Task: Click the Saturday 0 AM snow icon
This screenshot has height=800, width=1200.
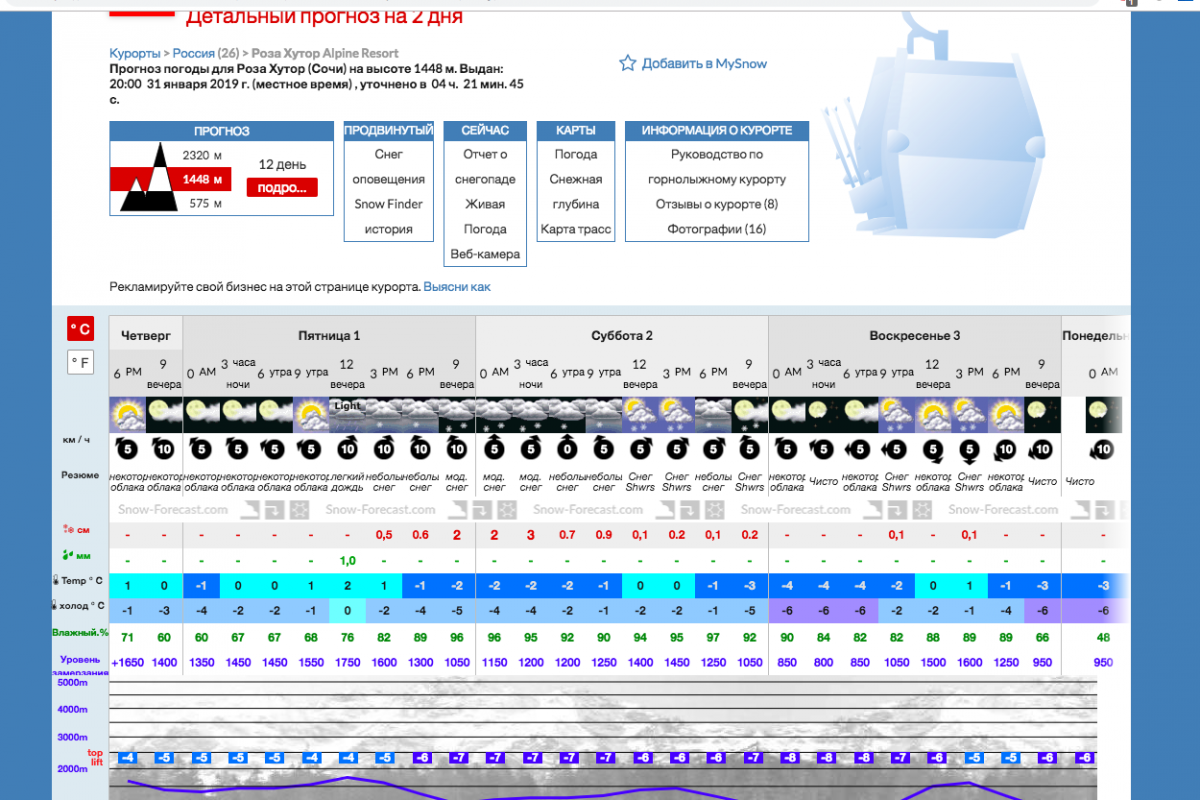Action: pyautogui.click(x=494, y=414)
